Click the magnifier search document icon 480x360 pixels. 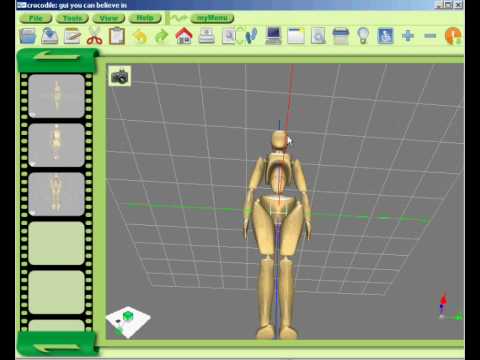(x=229, y=36)
